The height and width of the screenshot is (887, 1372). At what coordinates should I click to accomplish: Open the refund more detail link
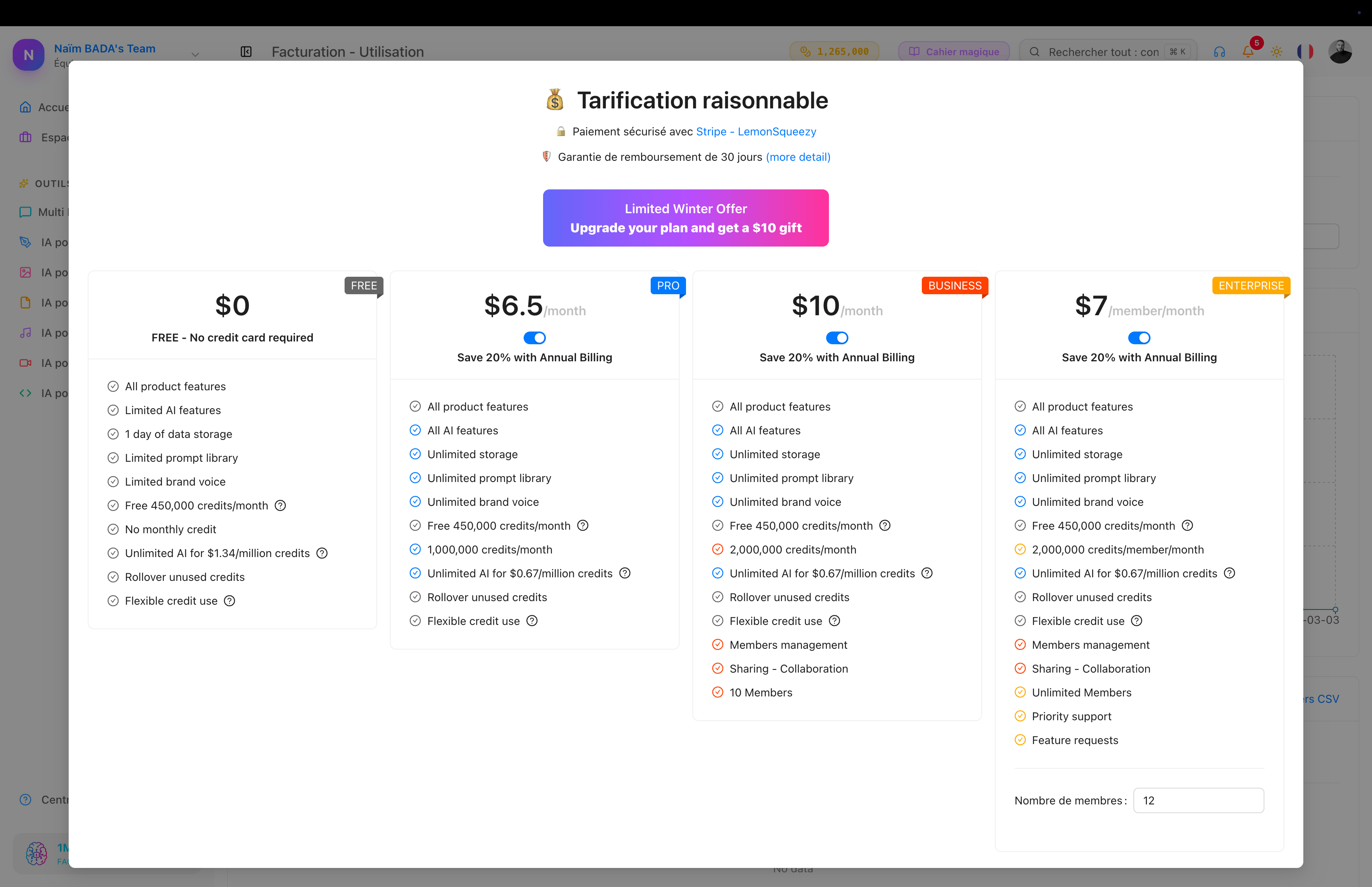798,157
